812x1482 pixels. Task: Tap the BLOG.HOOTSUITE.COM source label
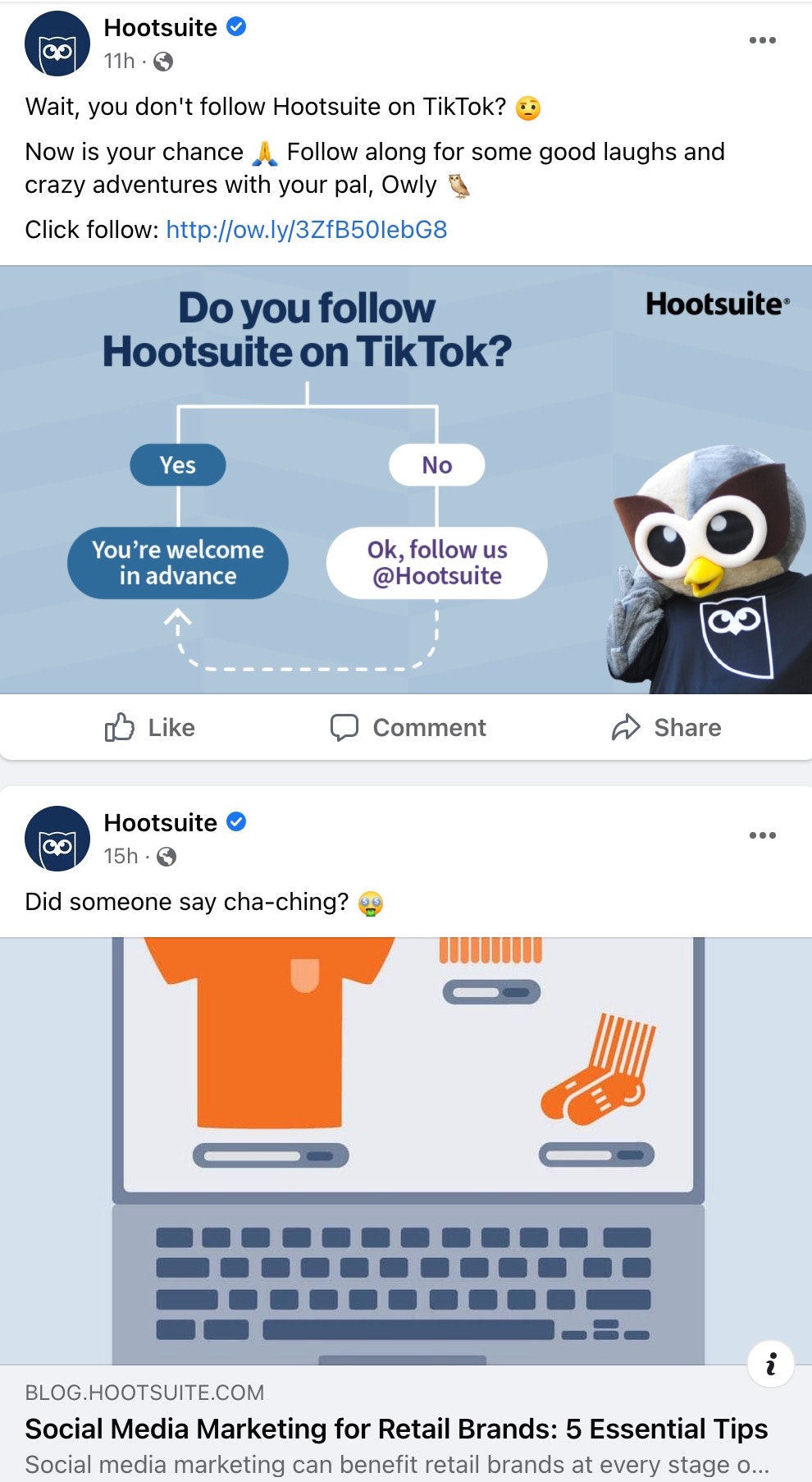144,1393
